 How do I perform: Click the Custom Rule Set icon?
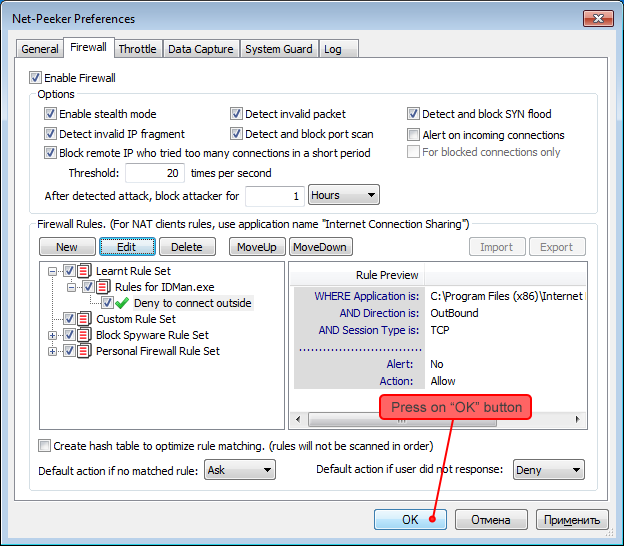click(85, 319)
